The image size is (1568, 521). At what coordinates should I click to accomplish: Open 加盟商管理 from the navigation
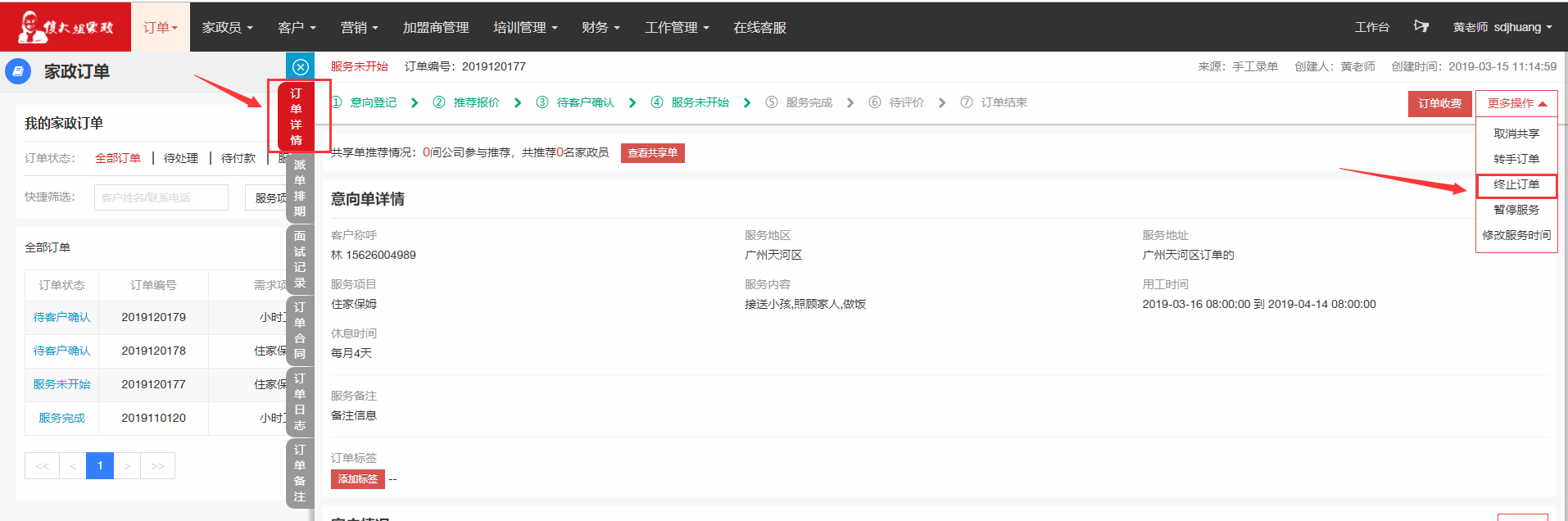pyautogui.click(x=436, y=27)
